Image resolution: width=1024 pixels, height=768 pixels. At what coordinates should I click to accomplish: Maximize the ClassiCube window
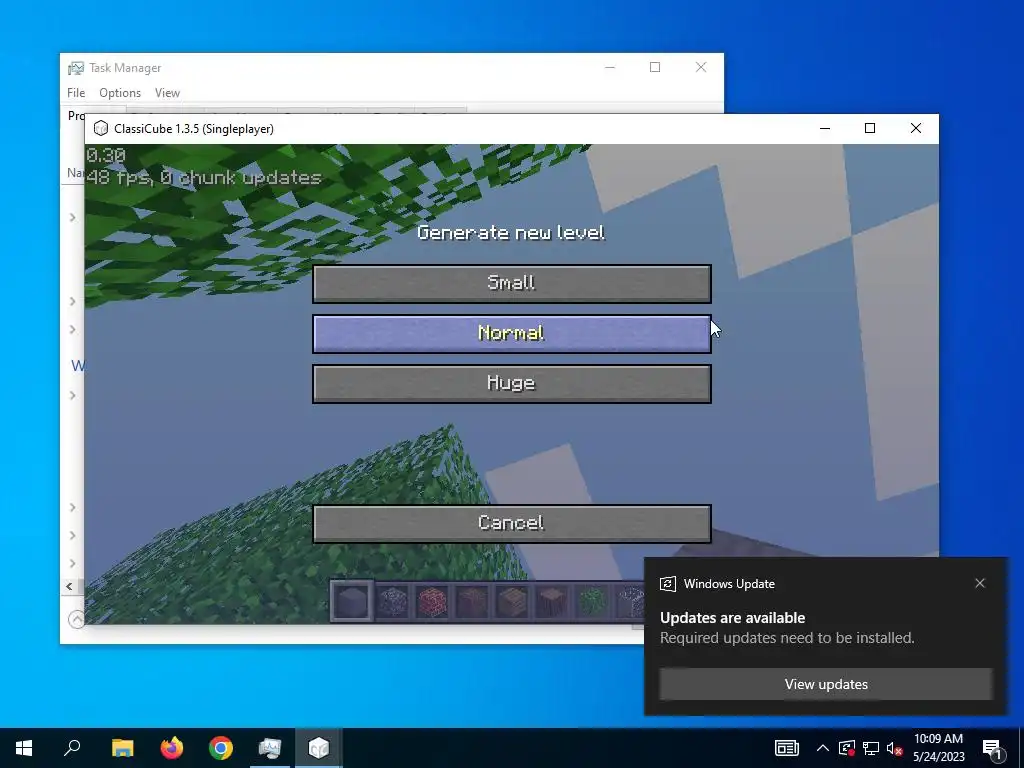[x=870, y=129]
